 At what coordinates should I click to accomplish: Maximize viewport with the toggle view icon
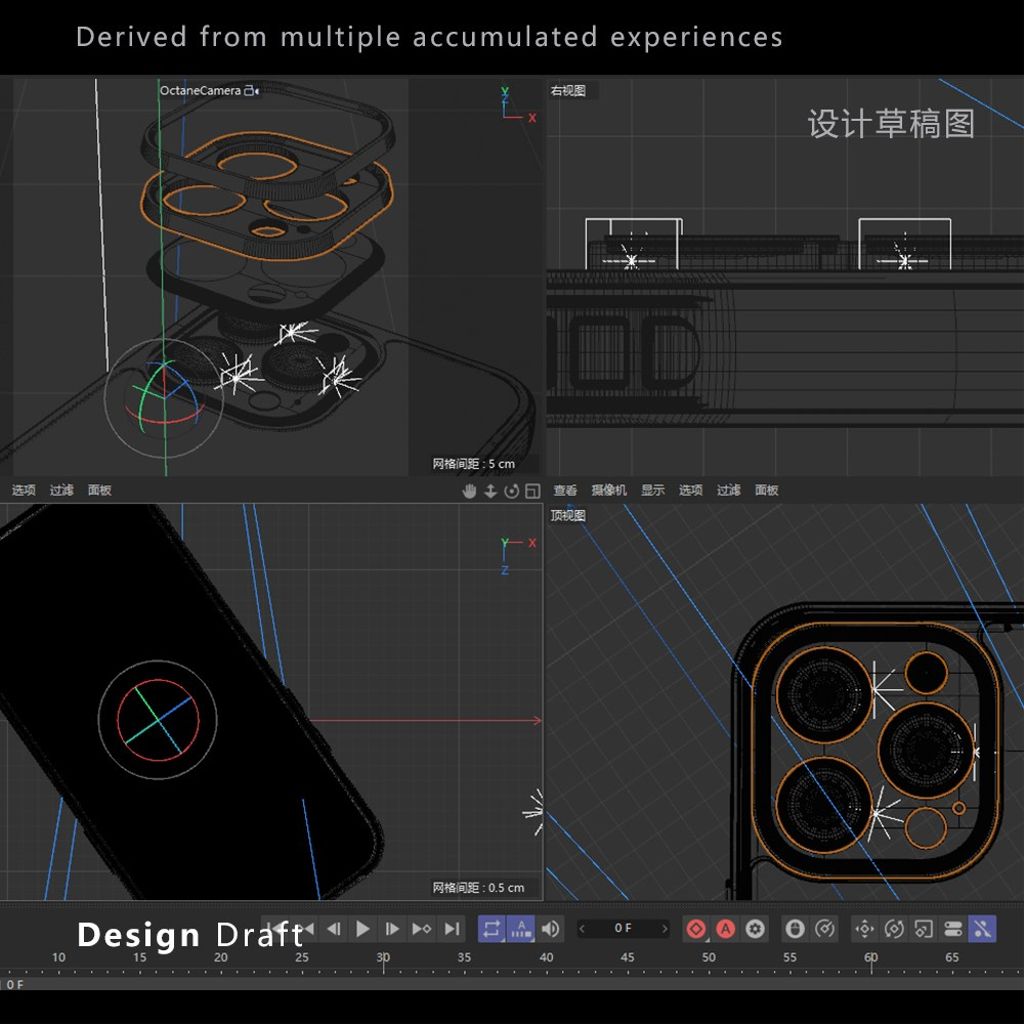(532, 491)
